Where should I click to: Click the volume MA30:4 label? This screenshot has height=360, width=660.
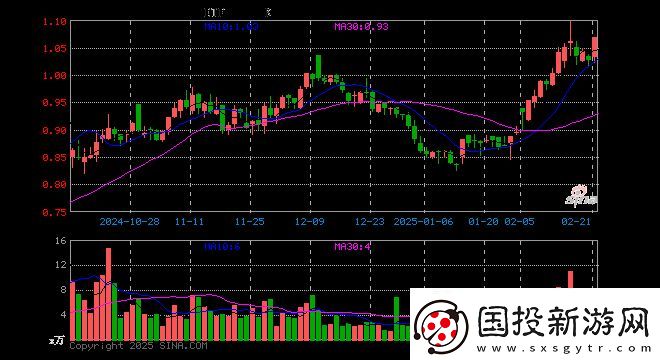tap(352, 246)
